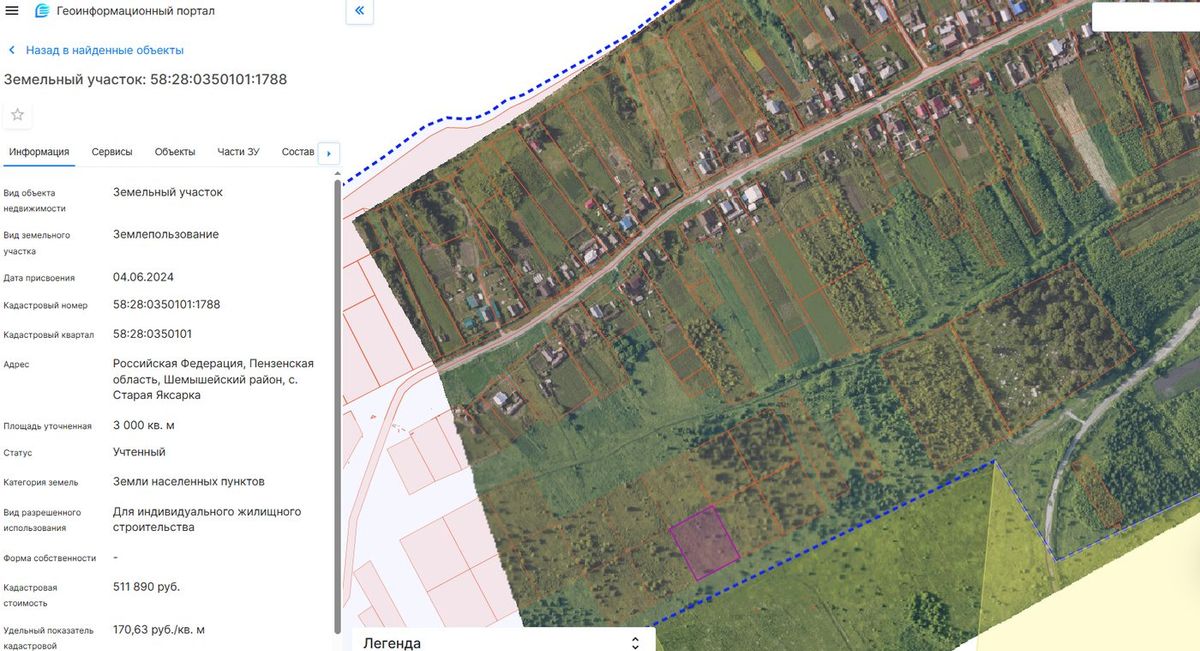Select the value Землепользование
This screenshot has width=1200, height=651.
(166, 235)
